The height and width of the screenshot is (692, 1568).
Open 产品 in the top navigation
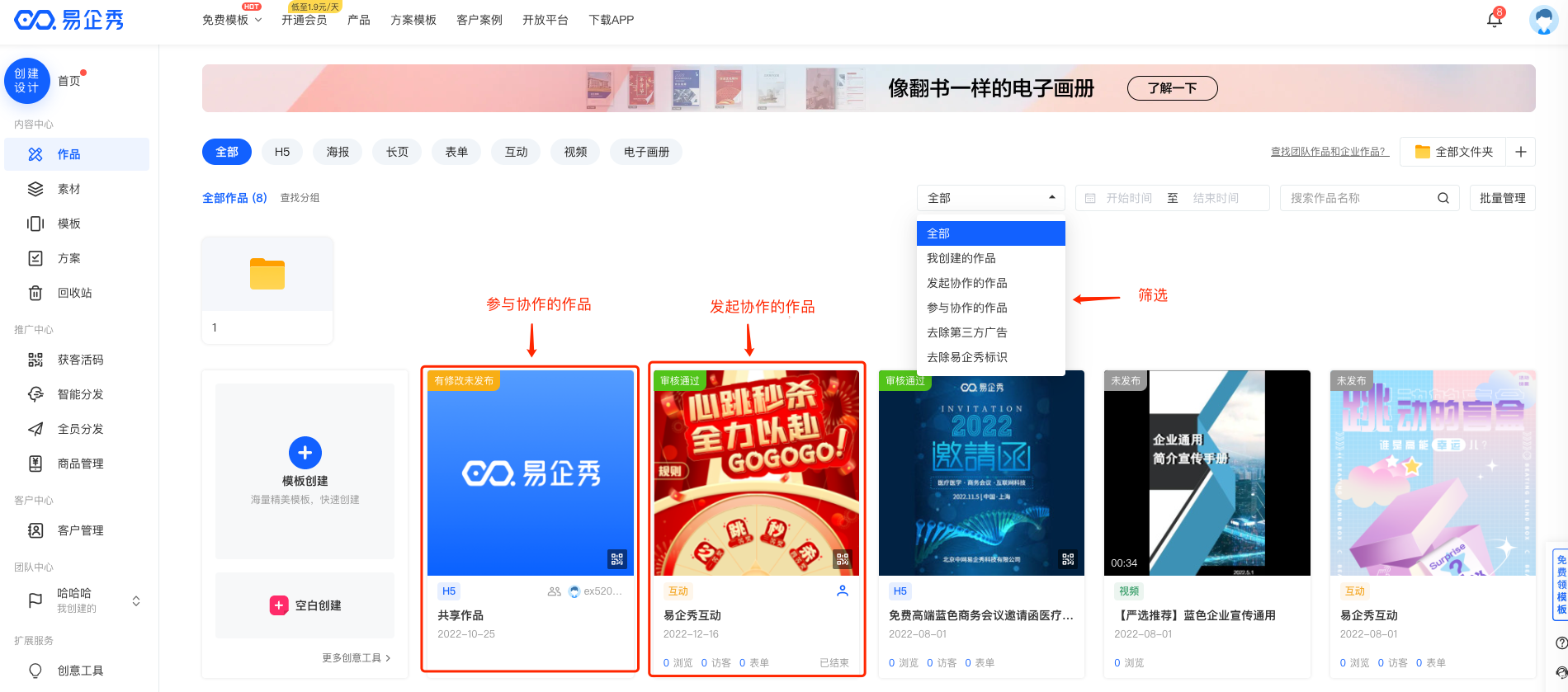359,20
